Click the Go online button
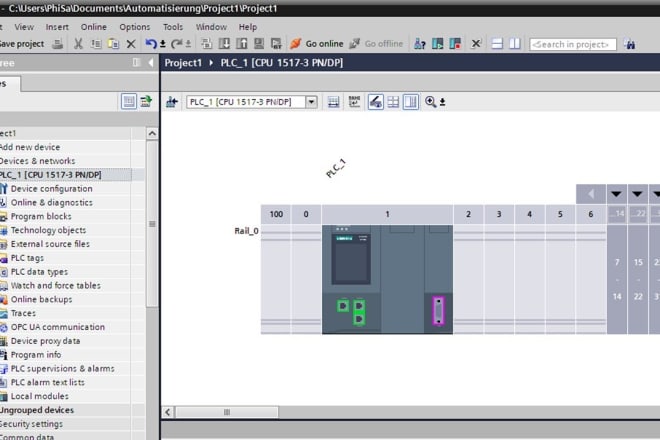Viewport: 660px width, 440px height. 317,44
